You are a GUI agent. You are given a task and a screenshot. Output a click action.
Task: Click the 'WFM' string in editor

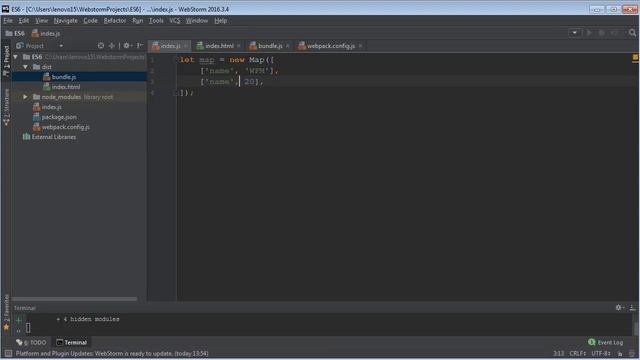[257, 71]
